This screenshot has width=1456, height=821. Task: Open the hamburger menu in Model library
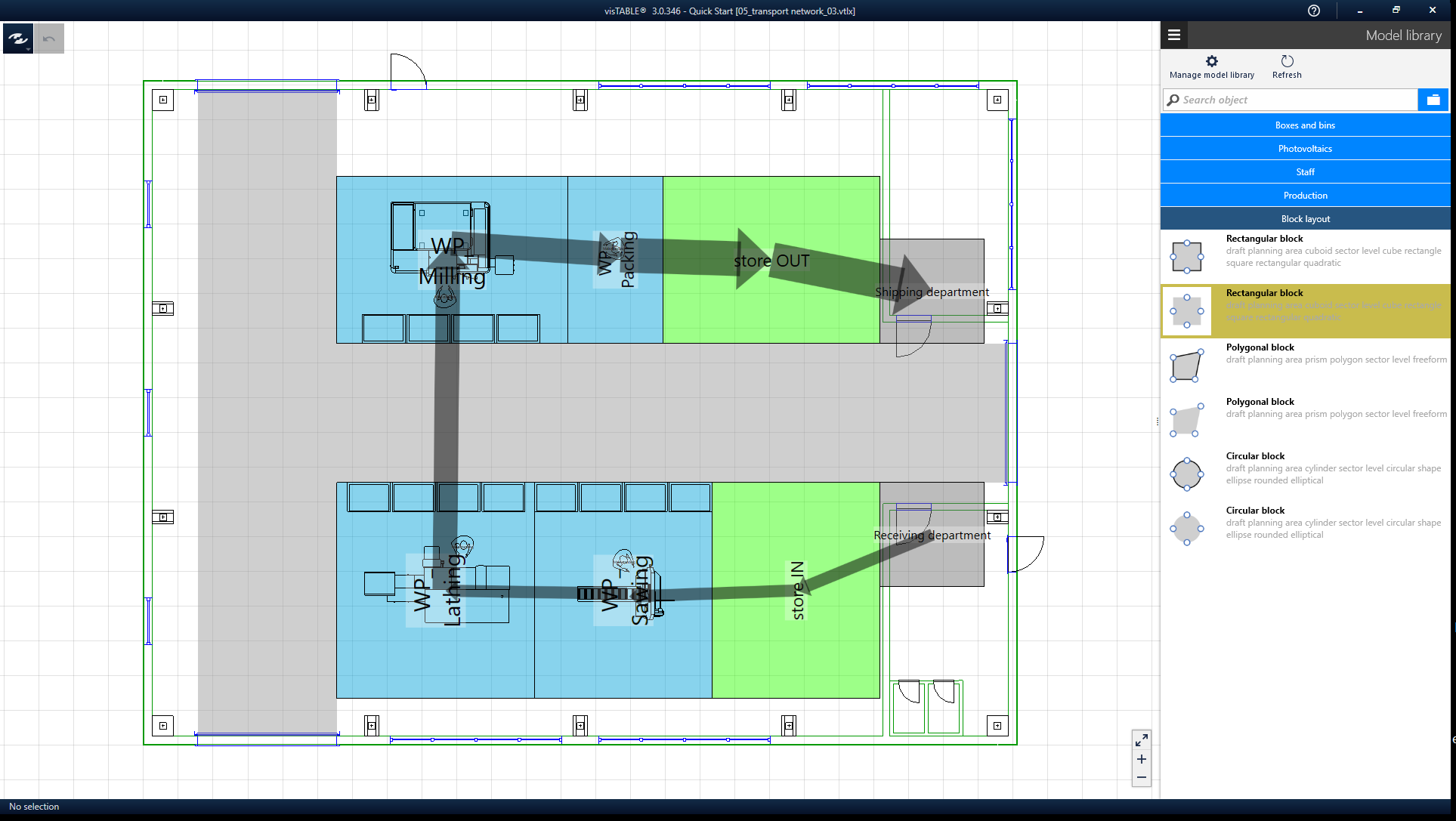(1174, 35)
